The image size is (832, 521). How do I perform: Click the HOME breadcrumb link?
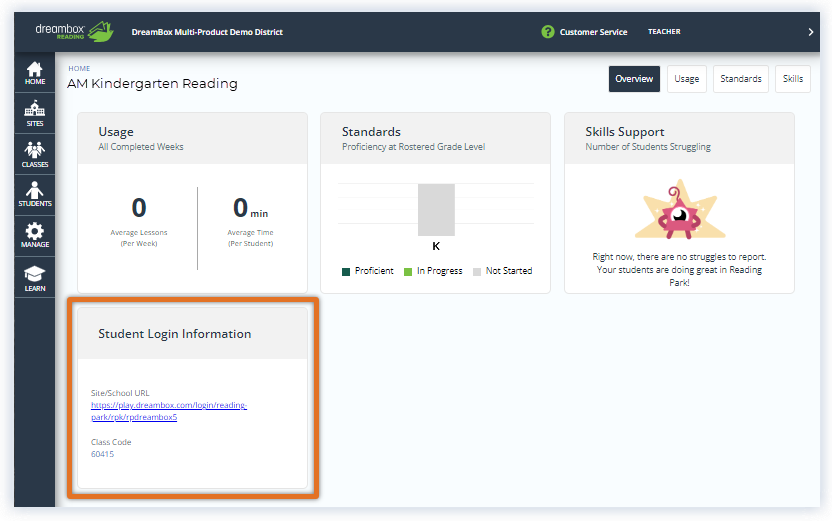(x=79, y=68)
